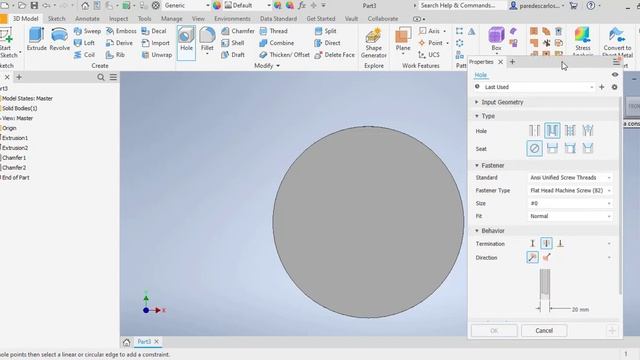640x360 pixels.
Task: Click Convert to Sheet Metal
Action: (617, 41)
